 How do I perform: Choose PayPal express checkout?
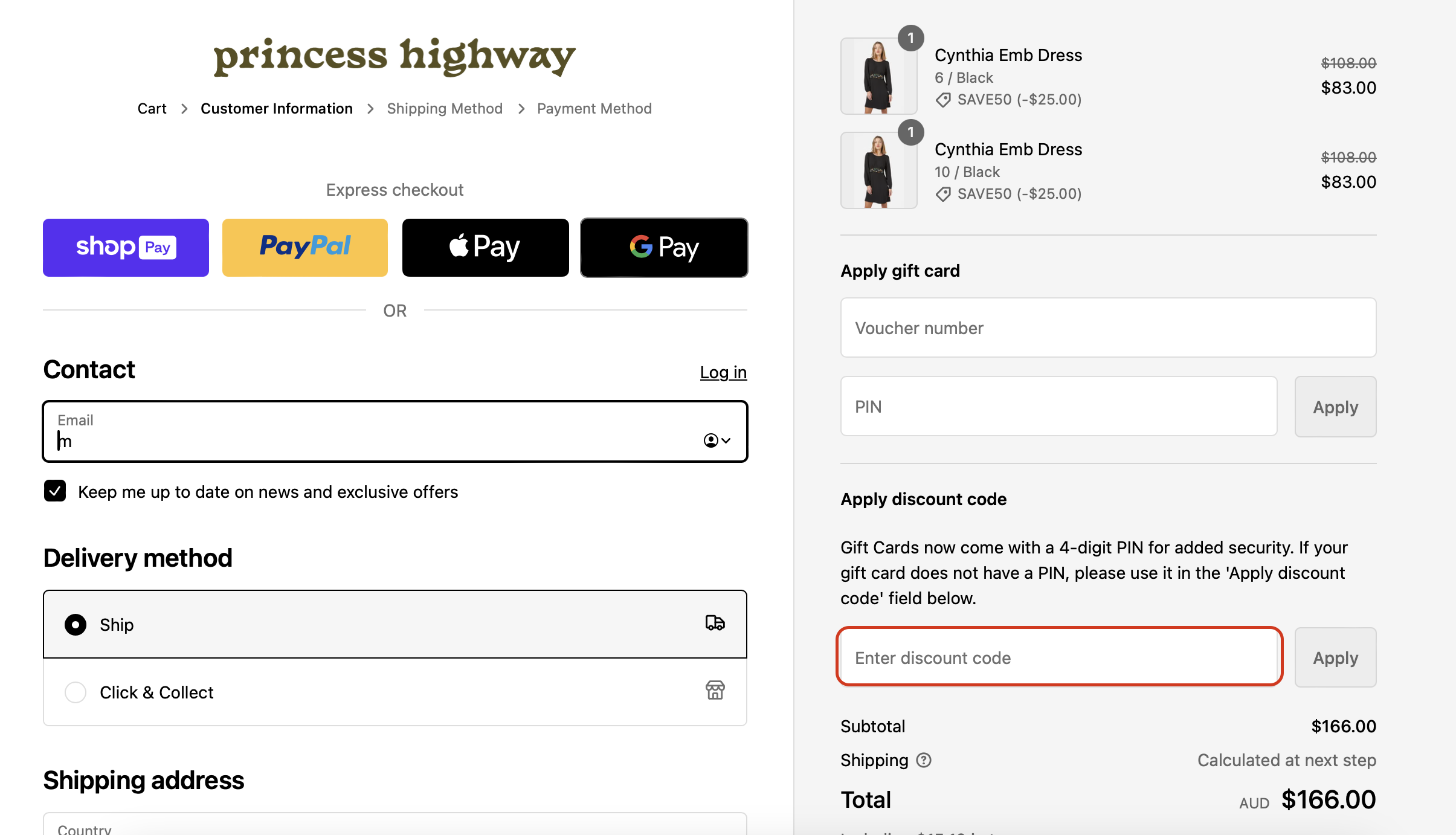(304, 247)
